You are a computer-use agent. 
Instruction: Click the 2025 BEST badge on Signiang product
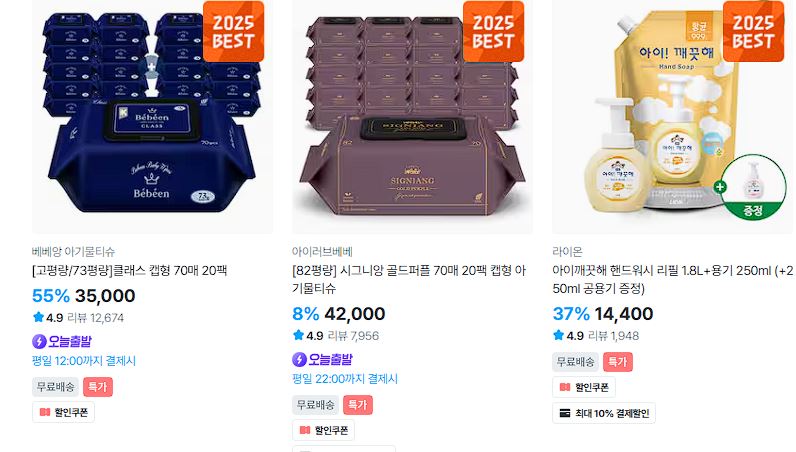493,31
